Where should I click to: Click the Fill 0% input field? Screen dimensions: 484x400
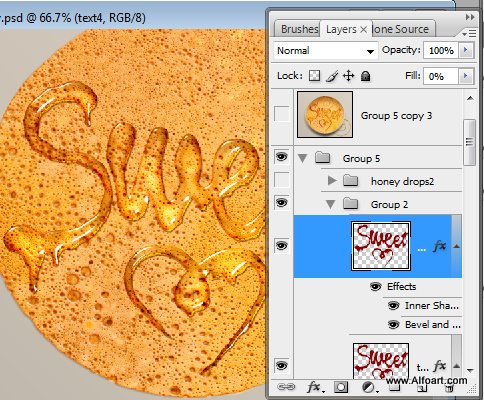[x=441, y=77]
